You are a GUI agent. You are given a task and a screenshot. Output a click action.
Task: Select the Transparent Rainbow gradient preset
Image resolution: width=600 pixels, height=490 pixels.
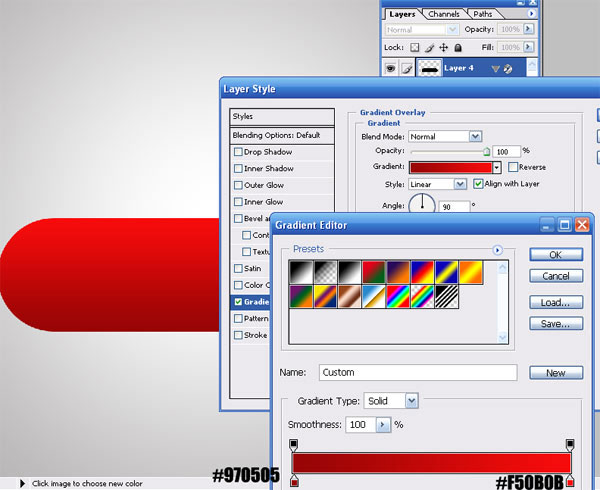[422, 296]
